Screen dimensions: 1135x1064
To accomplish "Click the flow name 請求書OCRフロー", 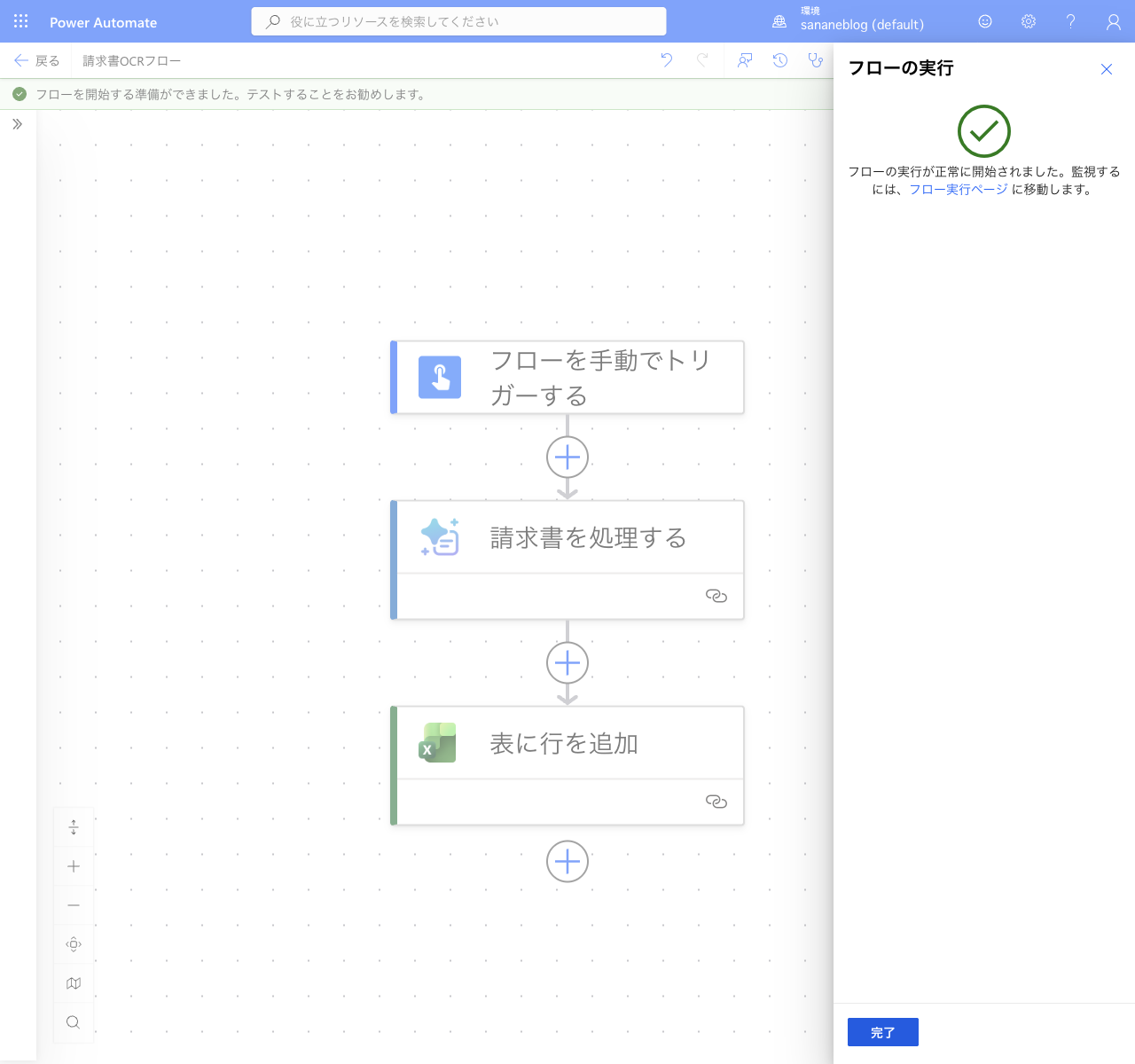I will coord(132,60).
